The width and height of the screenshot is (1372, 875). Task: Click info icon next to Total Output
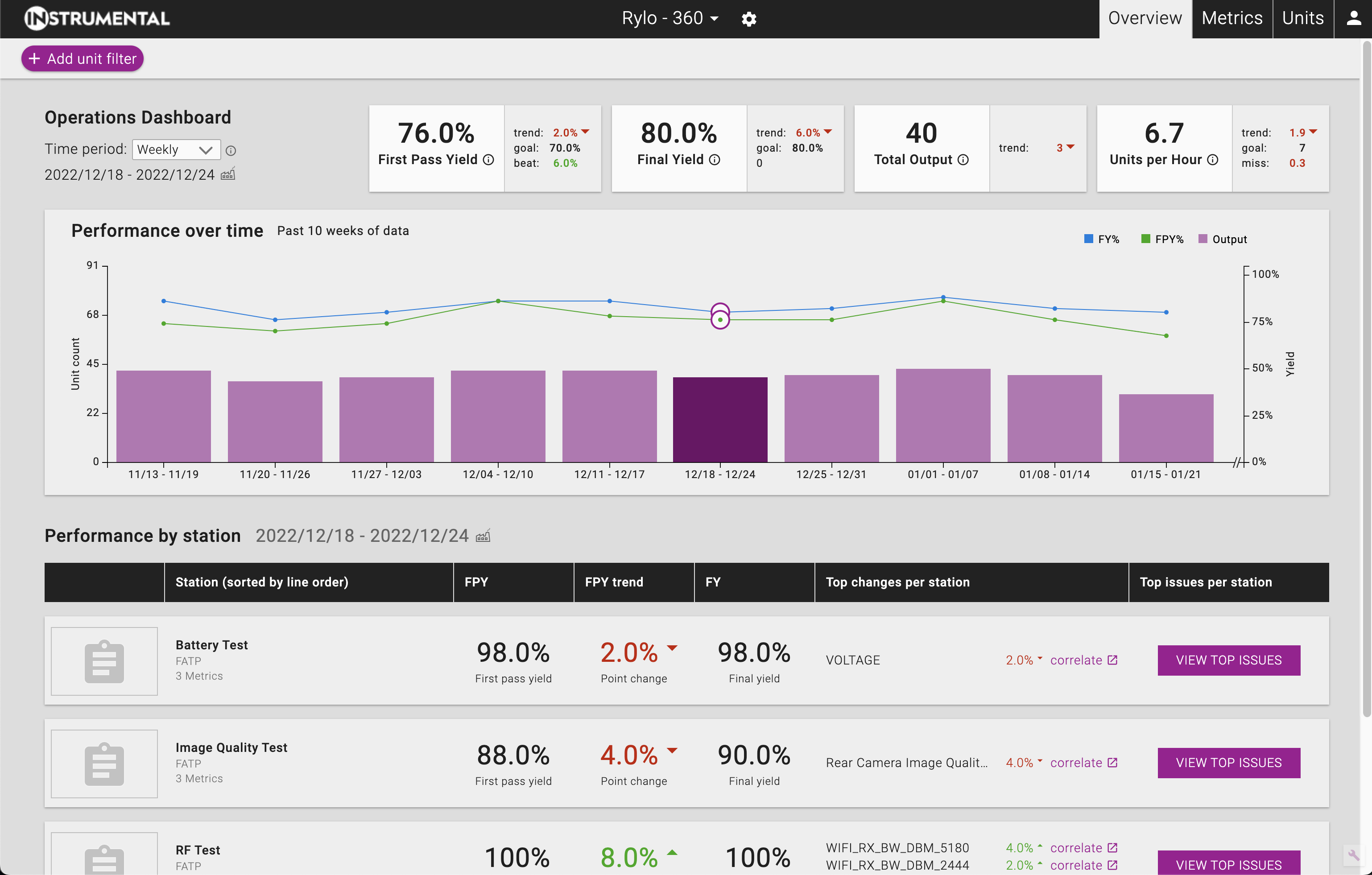(963, 160)
